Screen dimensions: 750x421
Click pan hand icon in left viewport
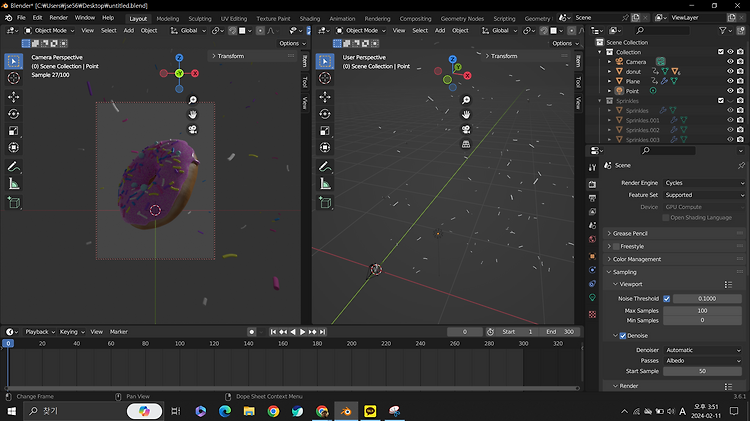[192, 115]
